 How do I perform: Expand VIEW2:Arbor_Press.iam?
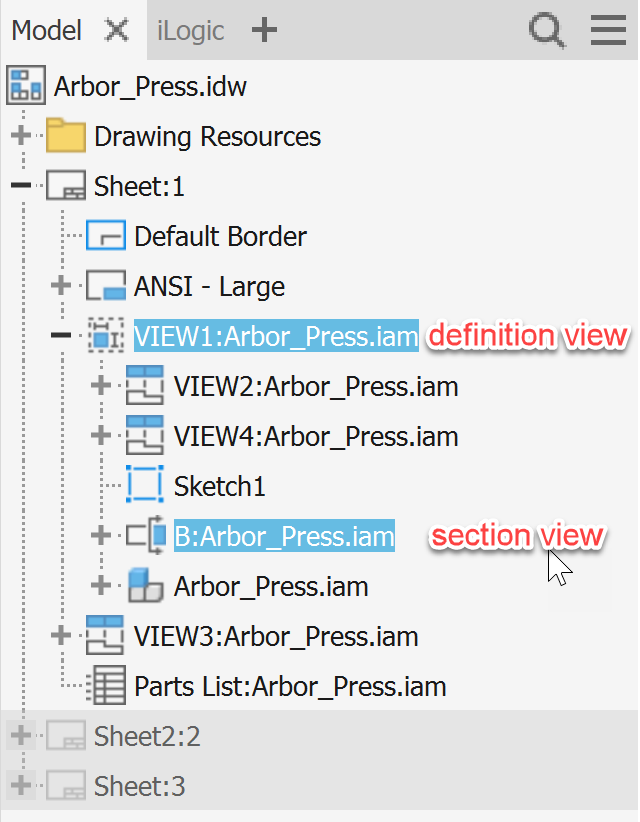tap(100, 386)
